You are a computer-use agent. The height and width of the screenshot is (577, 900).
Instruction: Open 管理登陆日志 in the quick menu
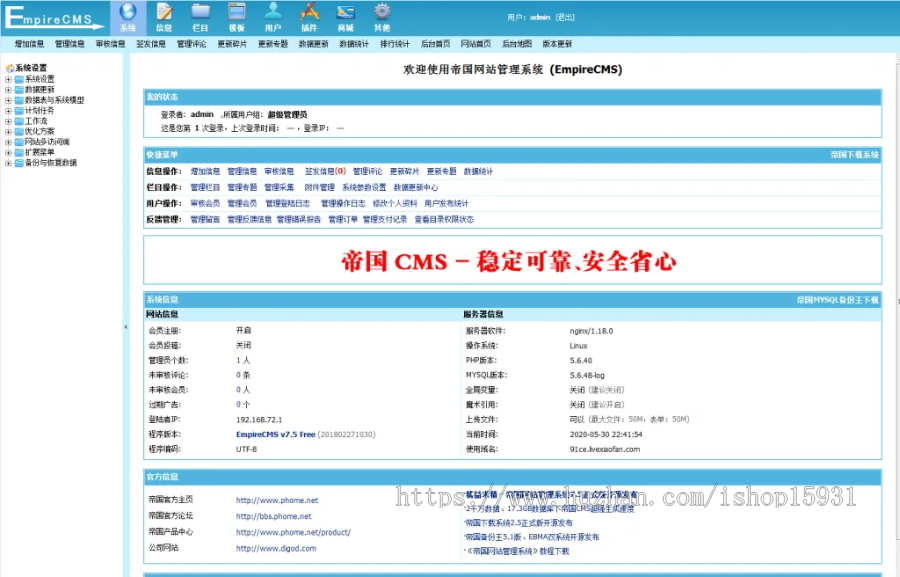pos(288,203)
